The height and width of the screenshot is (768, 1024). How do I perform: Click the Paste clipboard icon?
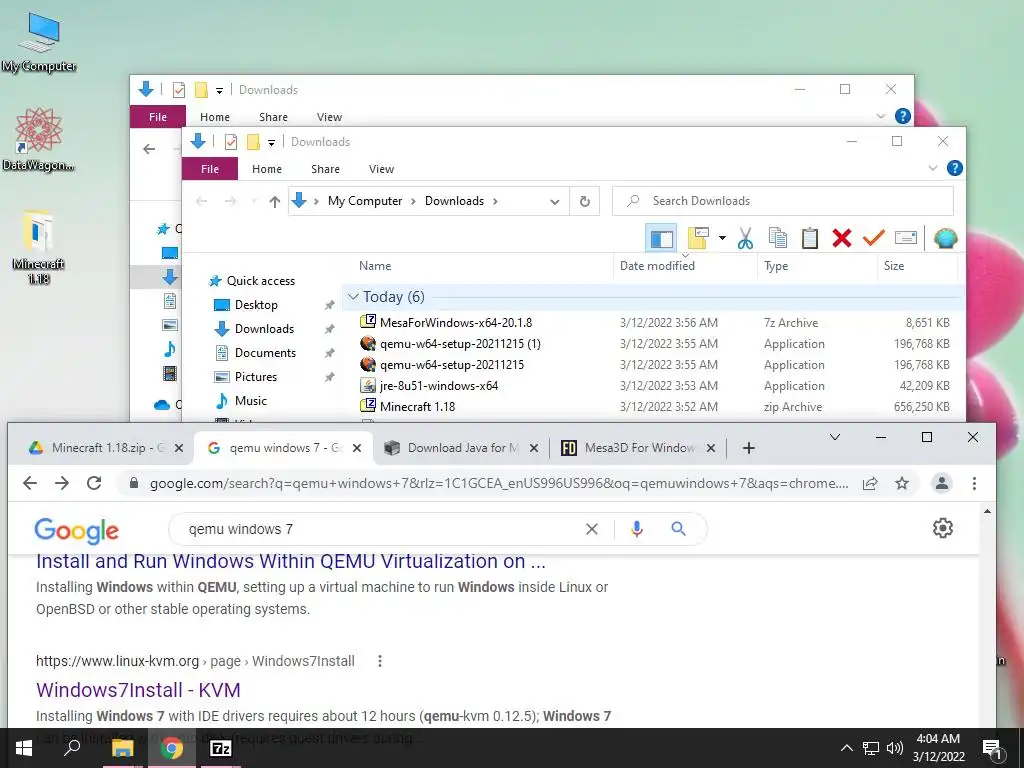[810, 238]
